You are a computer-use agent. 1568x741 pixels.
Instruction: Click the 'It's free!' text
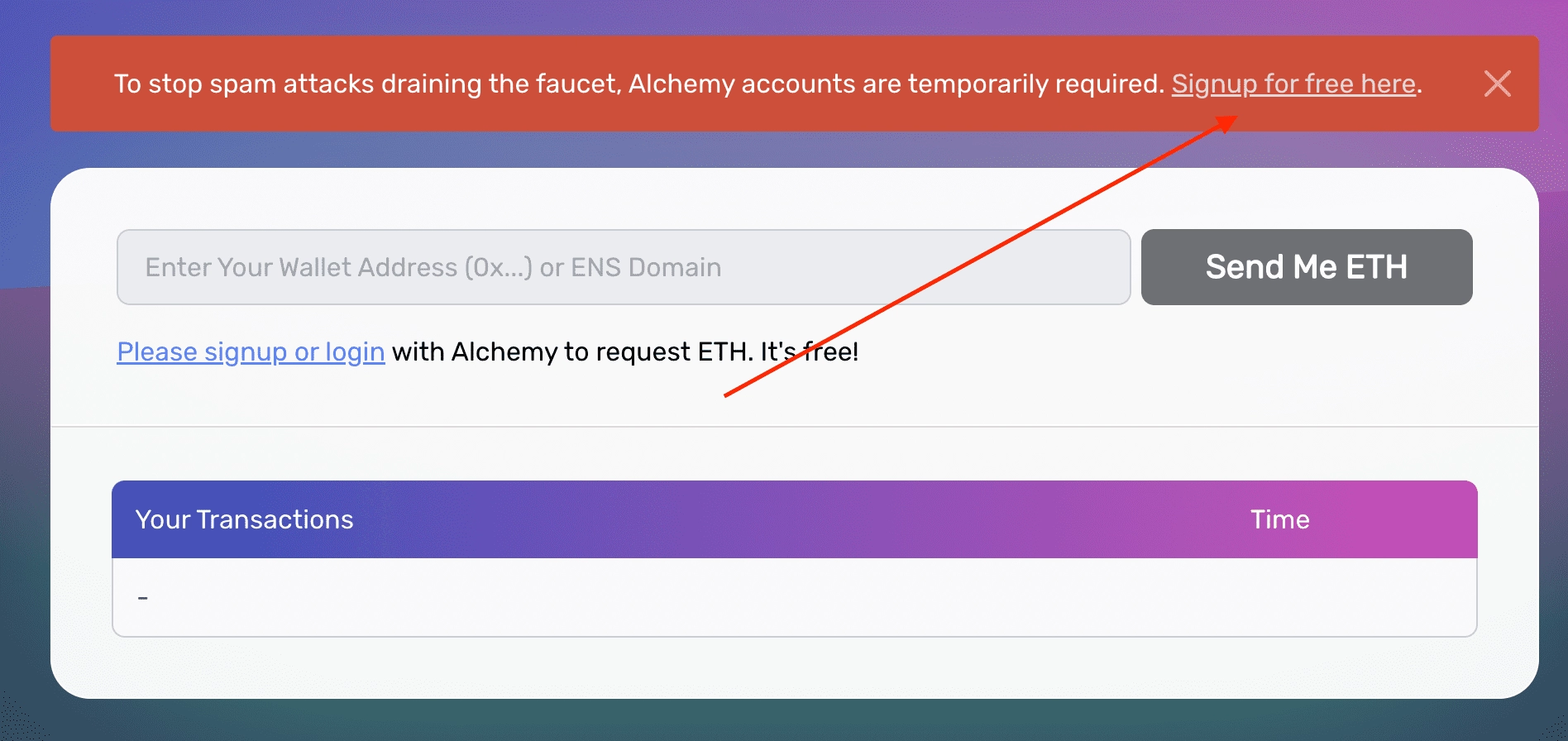coord(809,351)
